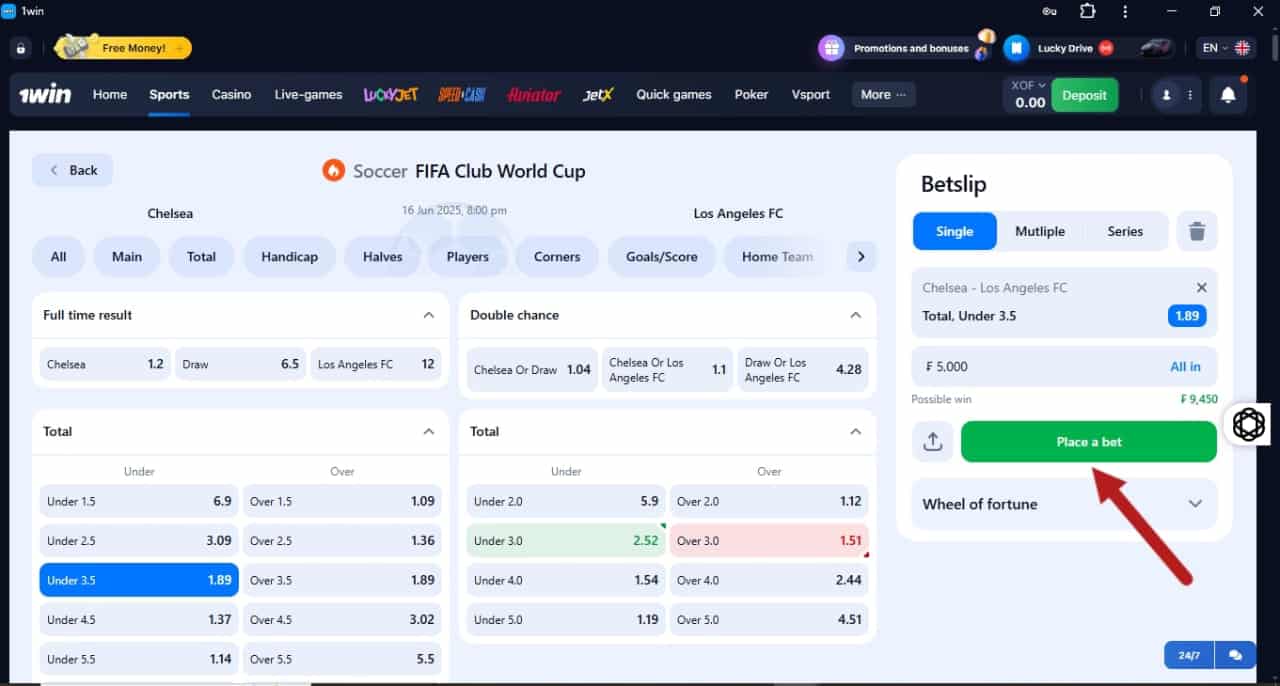This screenshot has height=686, width=1280.
Task: Clear the betslip with the trash icon
Action: coord(1196,232)
